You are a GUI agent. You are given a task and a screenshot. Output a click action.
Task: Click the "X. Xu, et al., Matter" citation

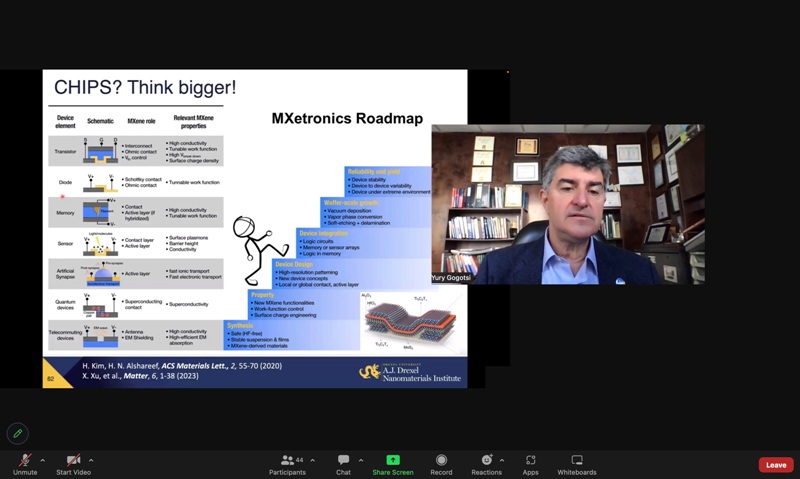click(x=140, y=376)
